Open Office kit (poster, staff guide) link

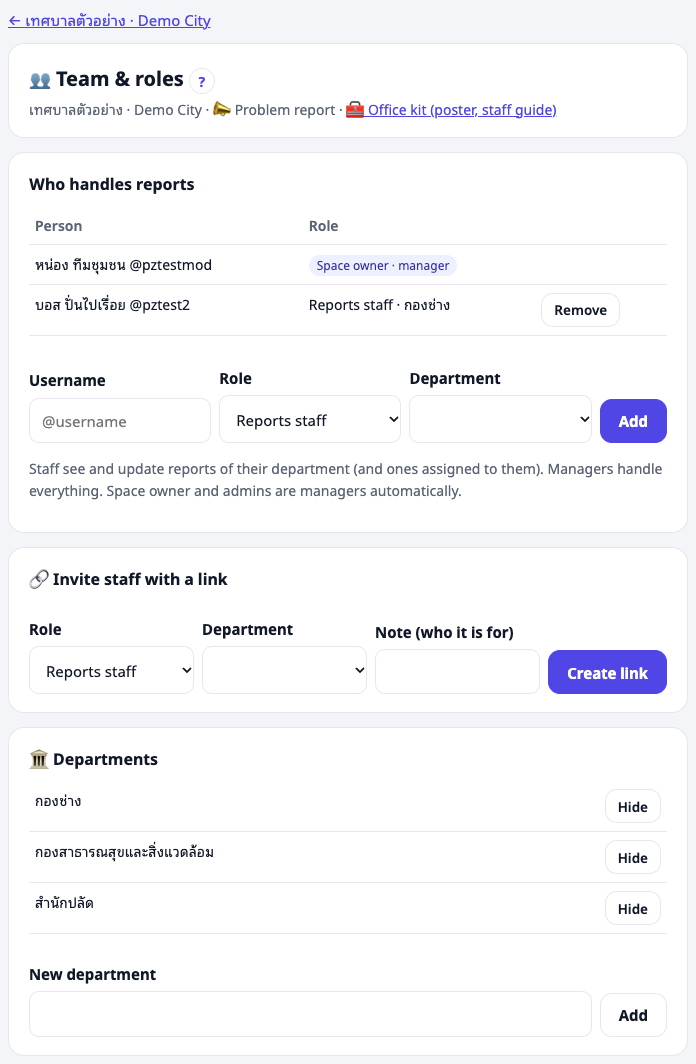click(x=462, y=110)
